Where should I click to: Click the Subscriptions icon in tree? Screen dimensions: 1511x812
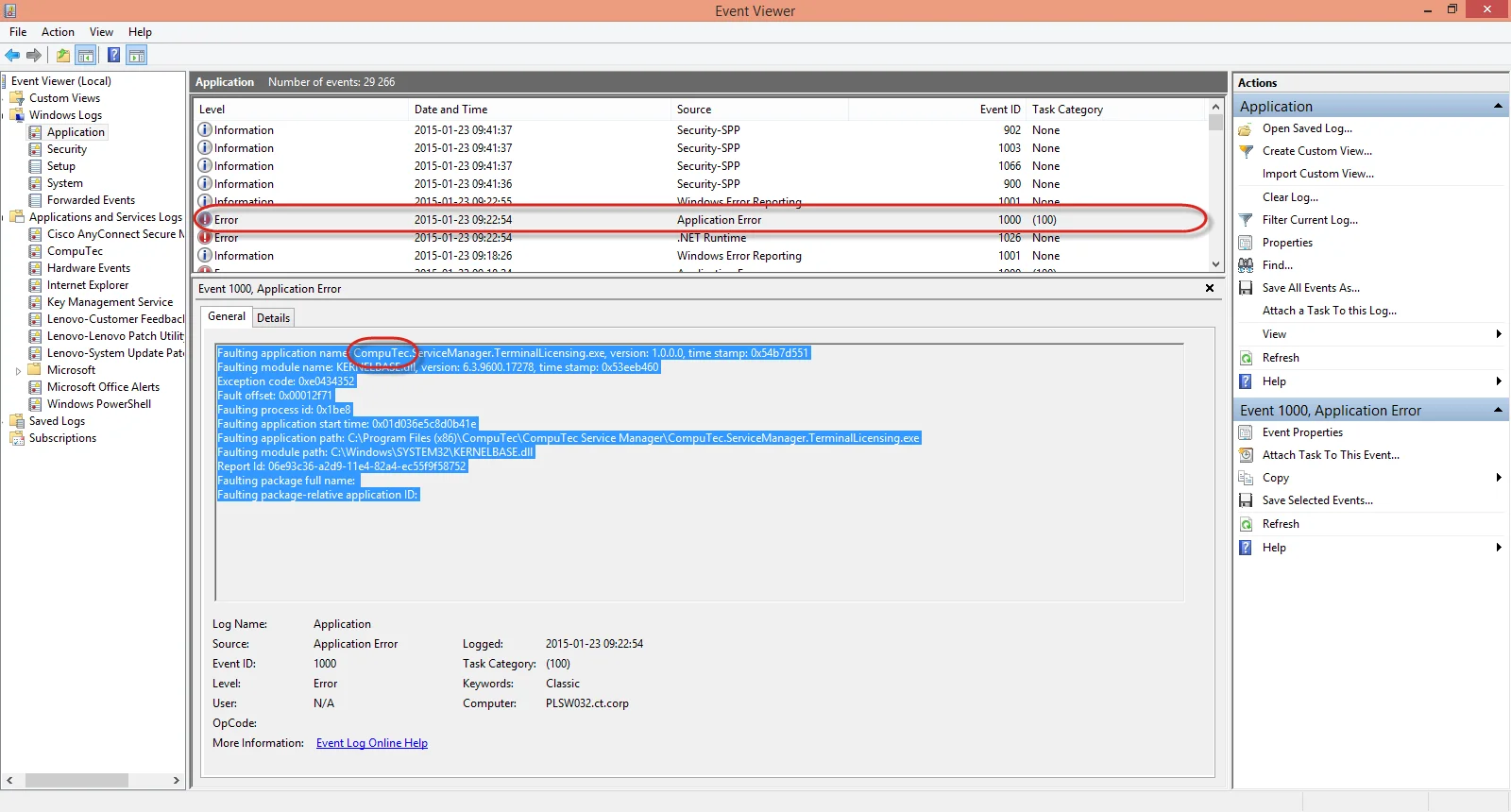pos(17,438)
